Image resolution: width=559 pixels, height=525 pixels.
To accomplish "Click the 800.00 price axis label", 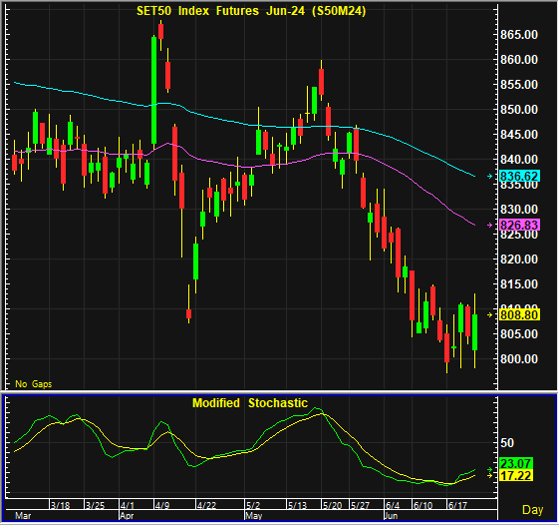I will pos(519,359).
